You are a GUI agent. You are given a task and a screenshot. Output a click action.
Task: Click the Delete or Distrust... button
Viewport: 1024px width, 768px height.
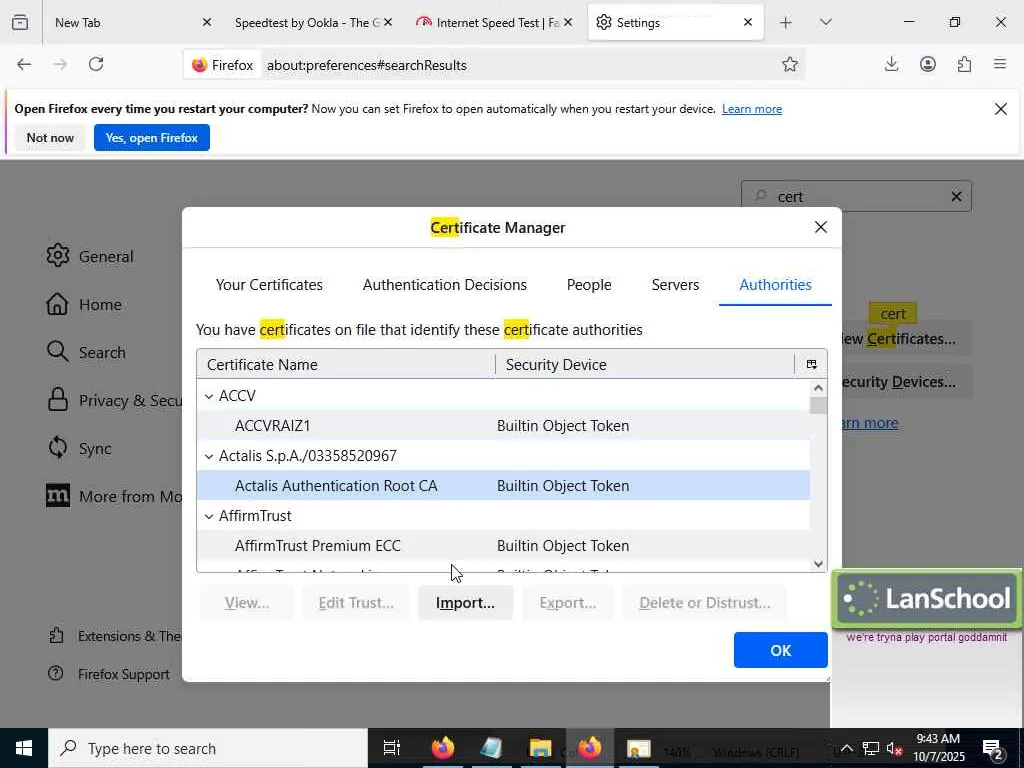coord(705,603)
